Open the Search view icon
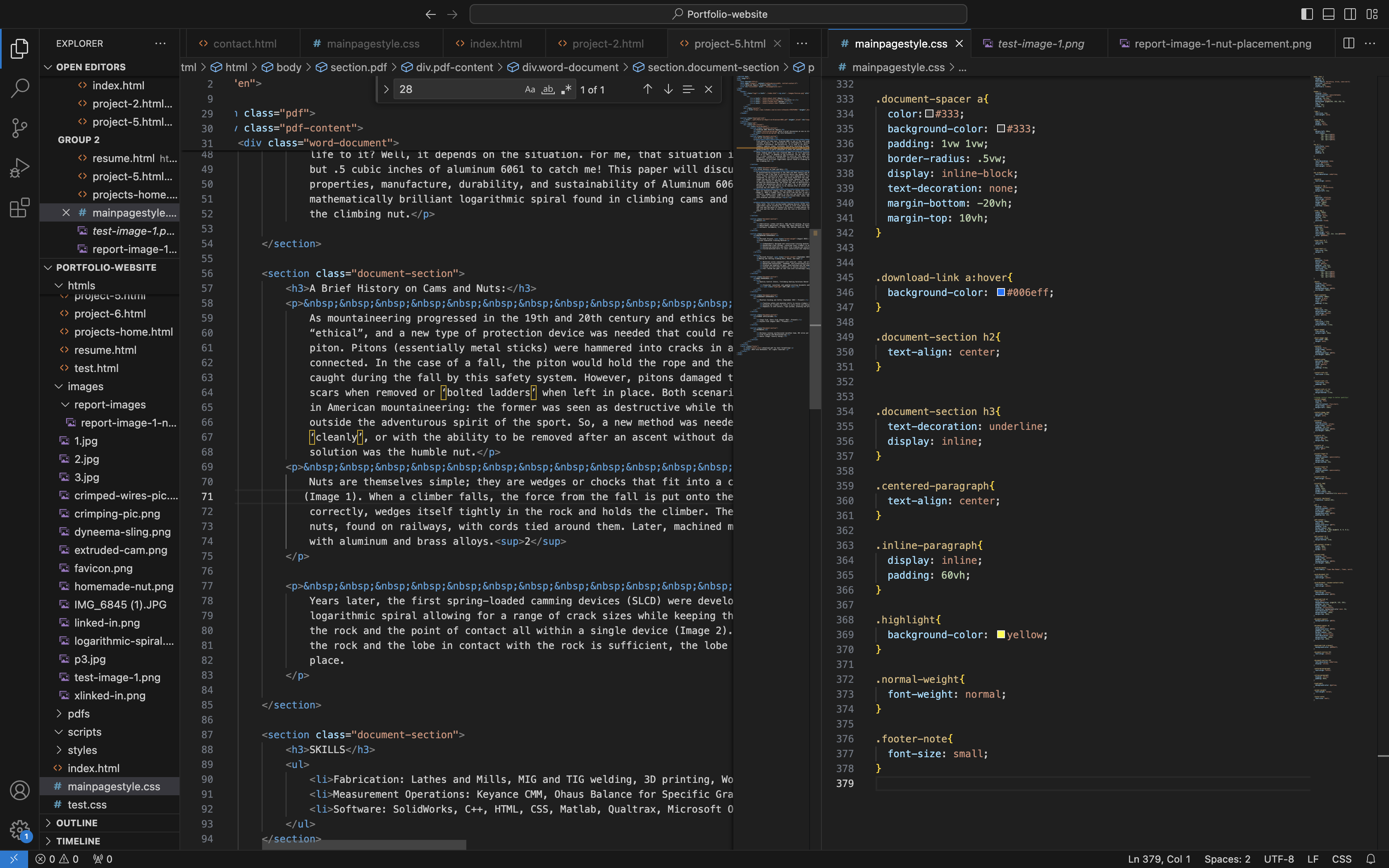The width and height of the screenshot is (1389, 868). point(19,88)
